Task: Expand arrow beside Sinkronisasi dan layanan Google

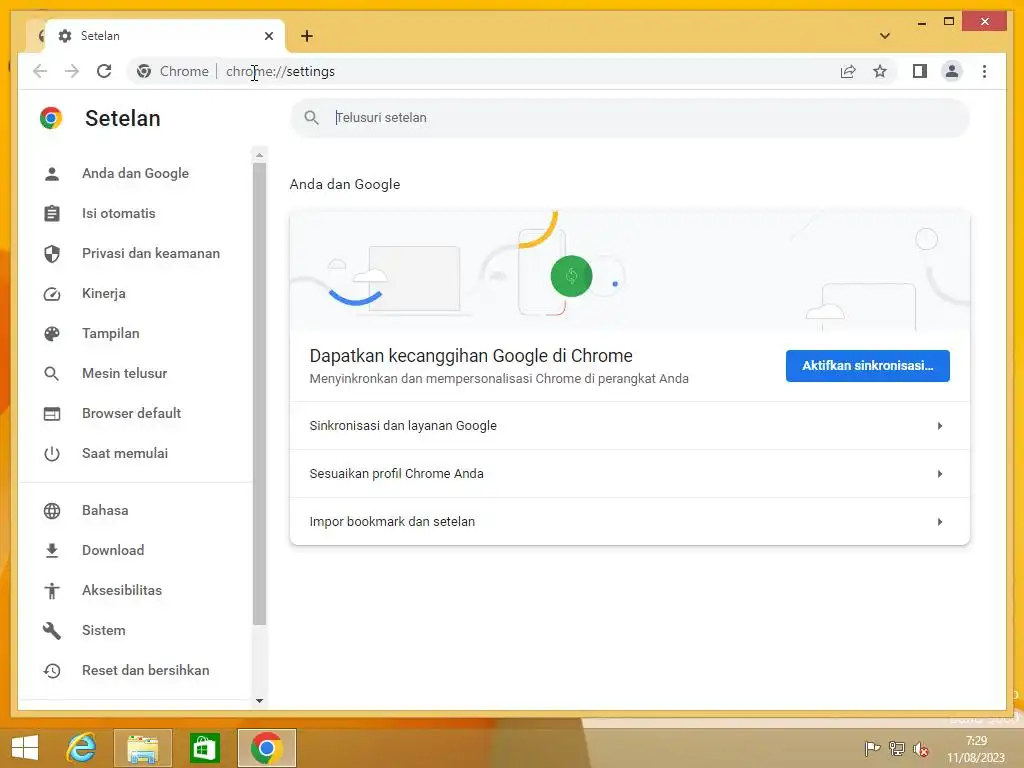Action: [940, 426]
